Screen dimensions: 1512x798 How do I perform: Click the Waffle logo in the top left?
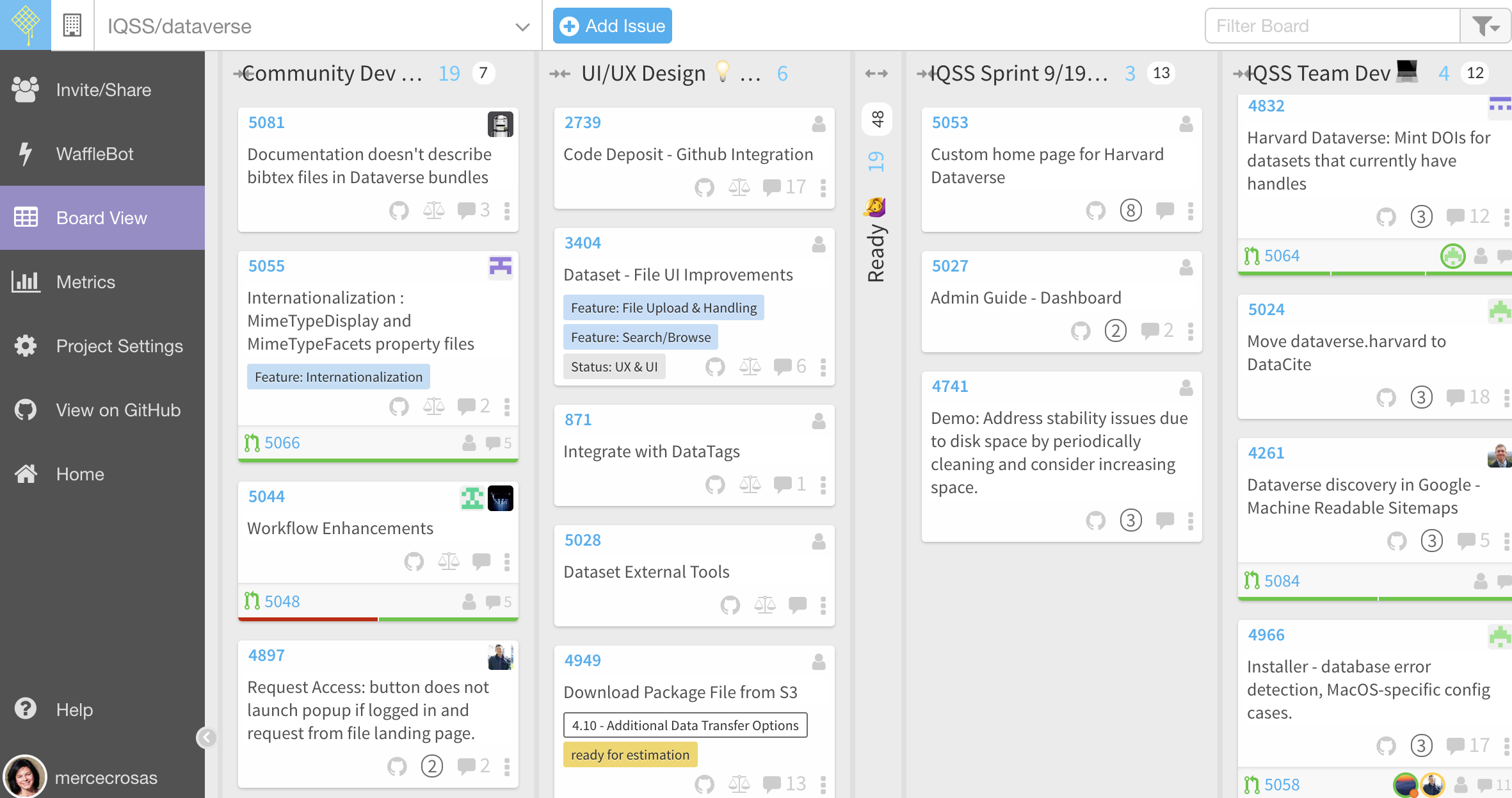click(x=26, y=25)
